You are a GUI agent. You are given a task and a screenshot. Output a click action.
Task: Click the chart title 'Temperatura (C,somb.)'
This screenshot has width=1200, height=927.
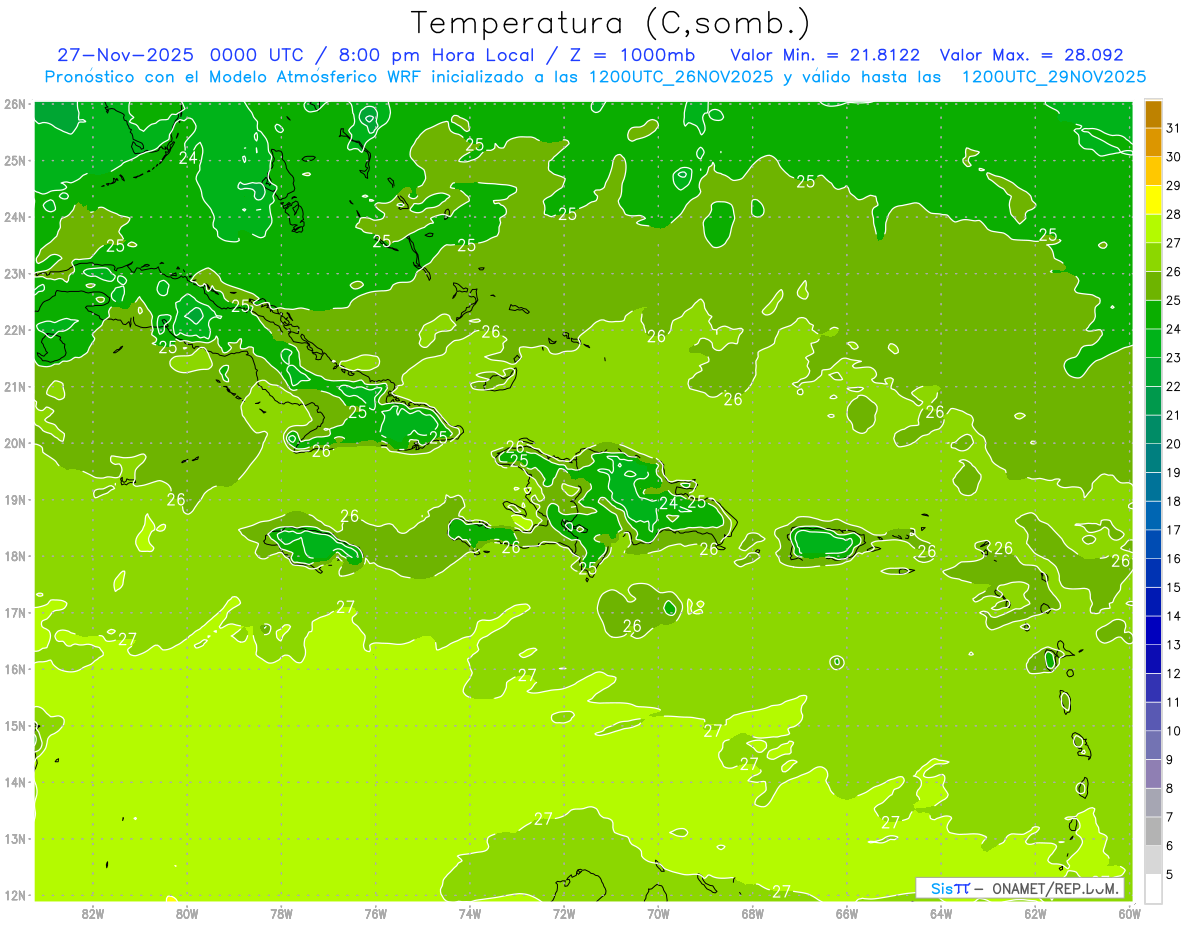(610, 23)
